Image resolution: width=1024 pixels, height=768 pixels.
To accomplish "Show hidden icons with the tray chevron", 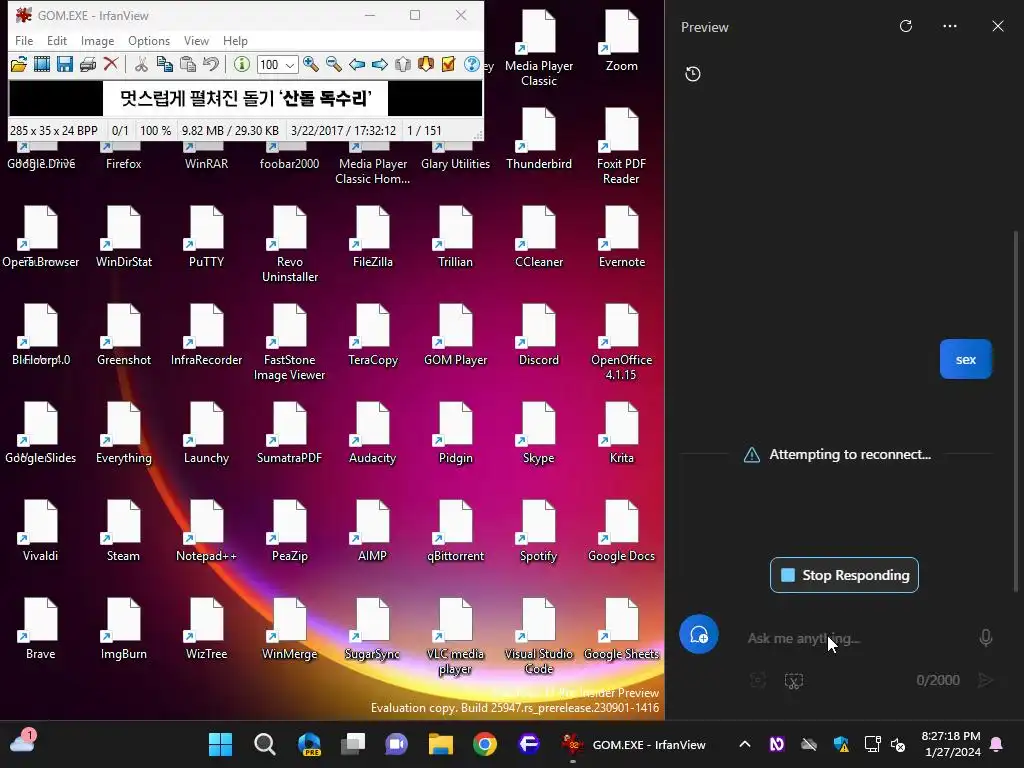I will (x=744, y=744).
